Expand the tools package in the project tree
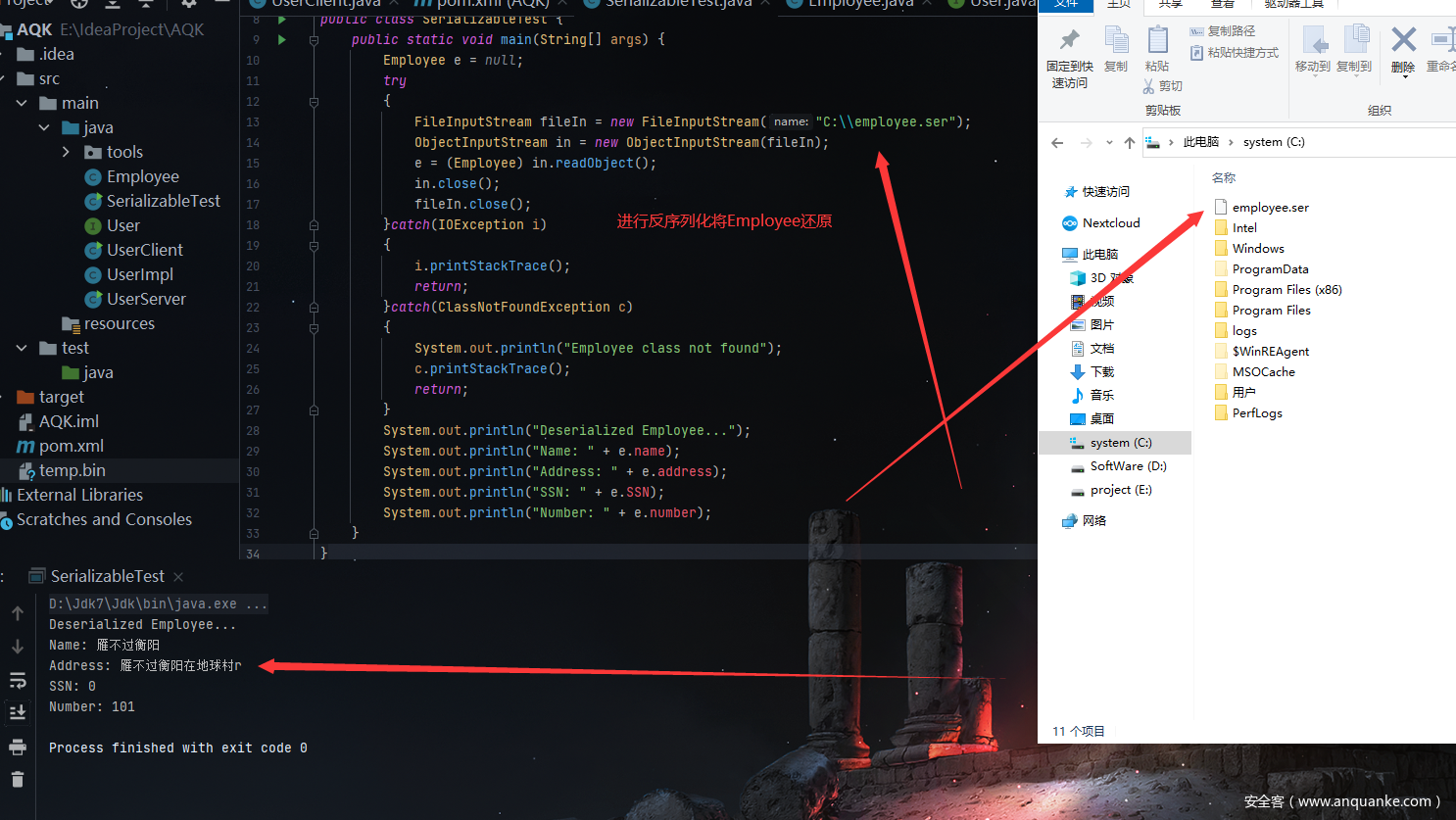1456x820 pixels. coord(66,152)
